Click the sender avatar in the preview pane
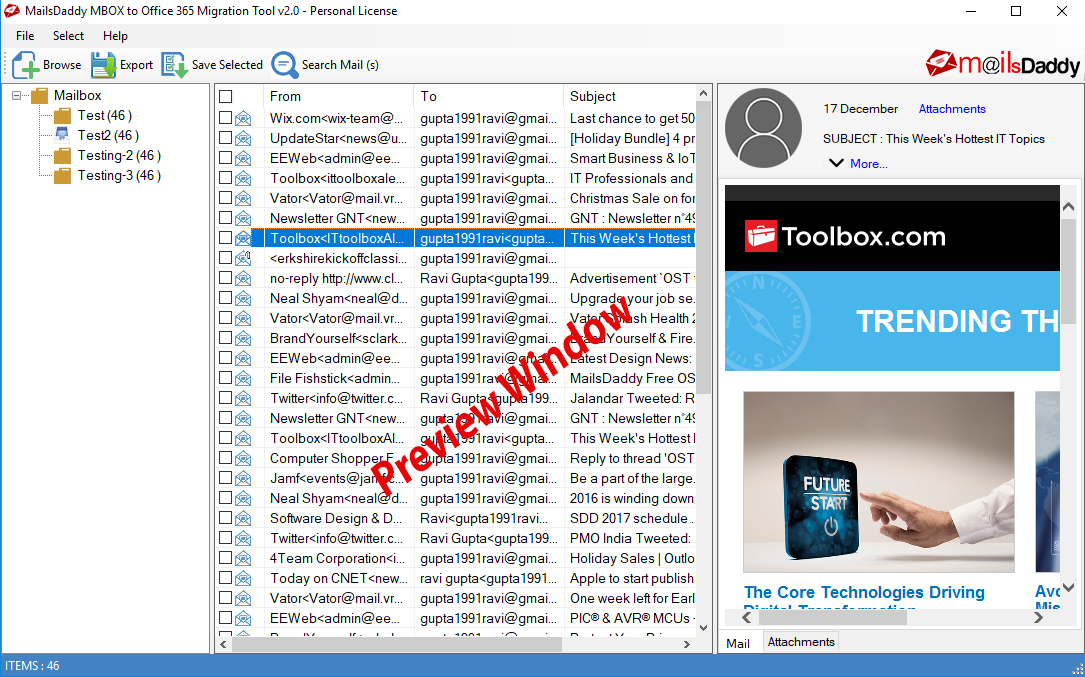Image resolution: width=1085 pixels, height=677 pixels. [763, 128]
